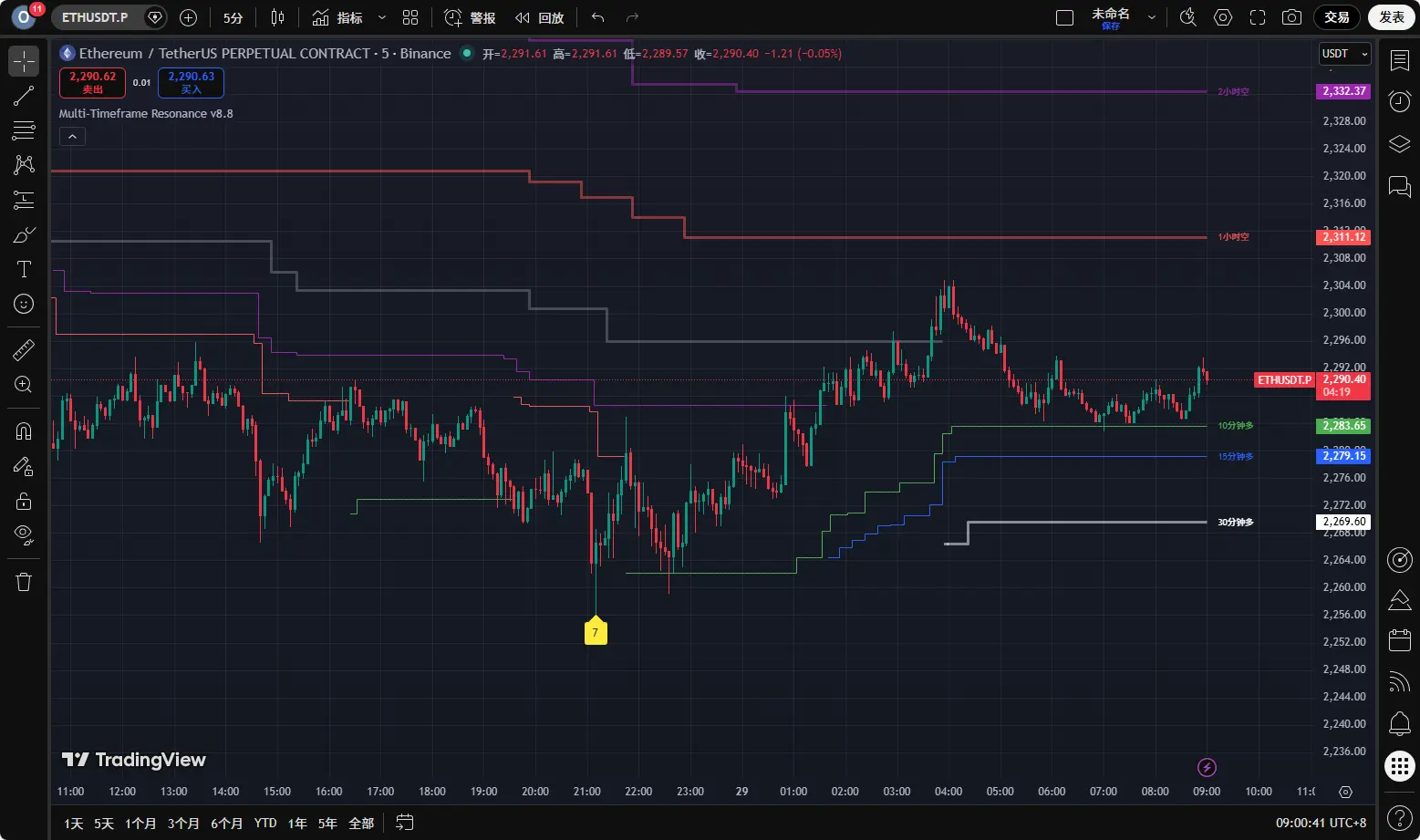The height and width of the screenshot is (840, 1420).
Task: Select the 3个月 date range
Action: 183,823
